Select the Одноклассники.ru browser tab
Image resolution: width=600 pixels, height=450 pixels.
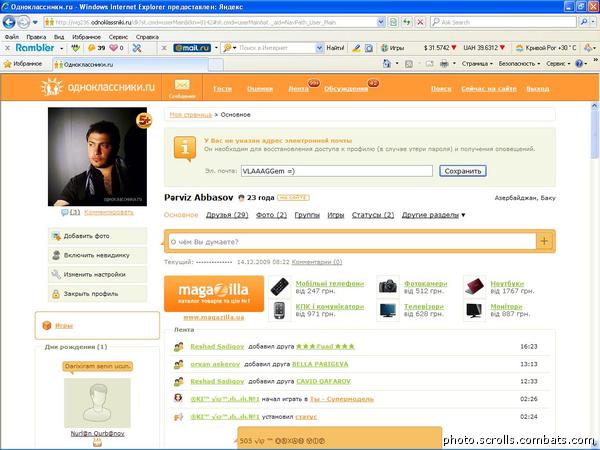tap(130, 64)
